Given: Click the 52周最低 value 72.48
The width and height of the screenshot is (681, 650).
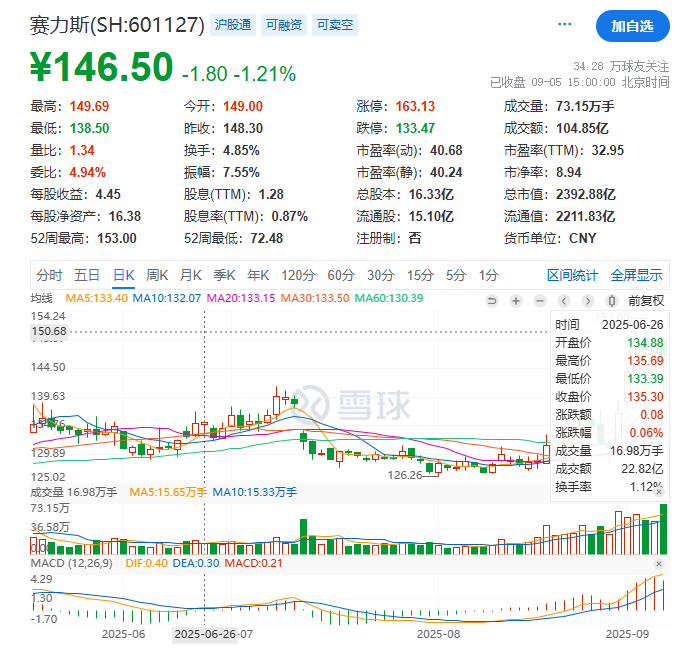Looking at the screenshot, I should pos(267,238).
